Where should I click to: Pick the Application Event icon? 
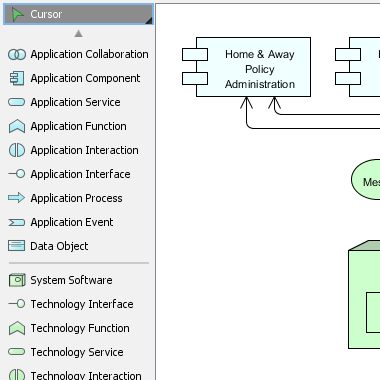click(16, 222)
